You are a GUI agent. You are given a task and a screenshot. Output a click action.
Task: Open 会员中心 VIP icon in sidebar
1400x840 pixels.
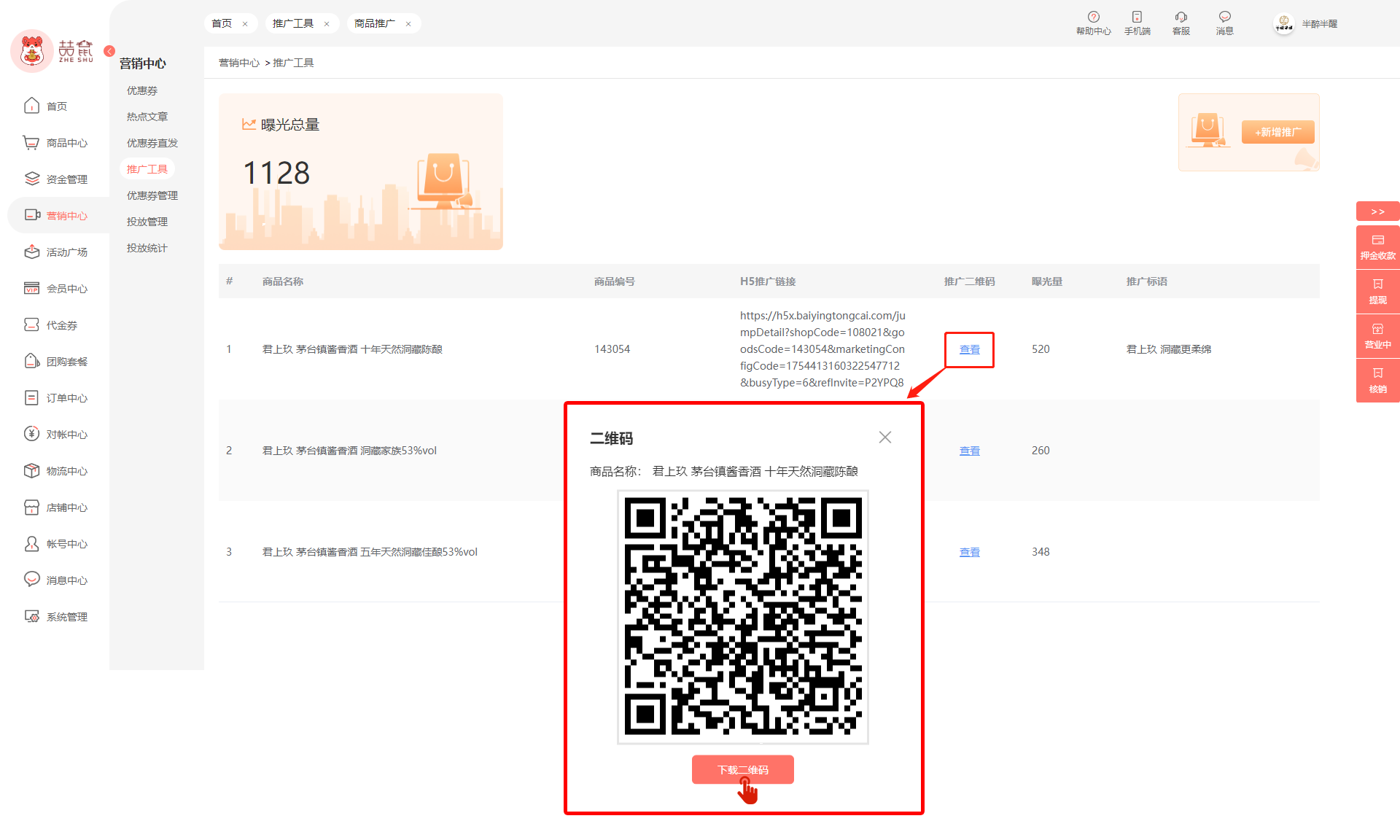pyautogui.click(x=31, y=288)
